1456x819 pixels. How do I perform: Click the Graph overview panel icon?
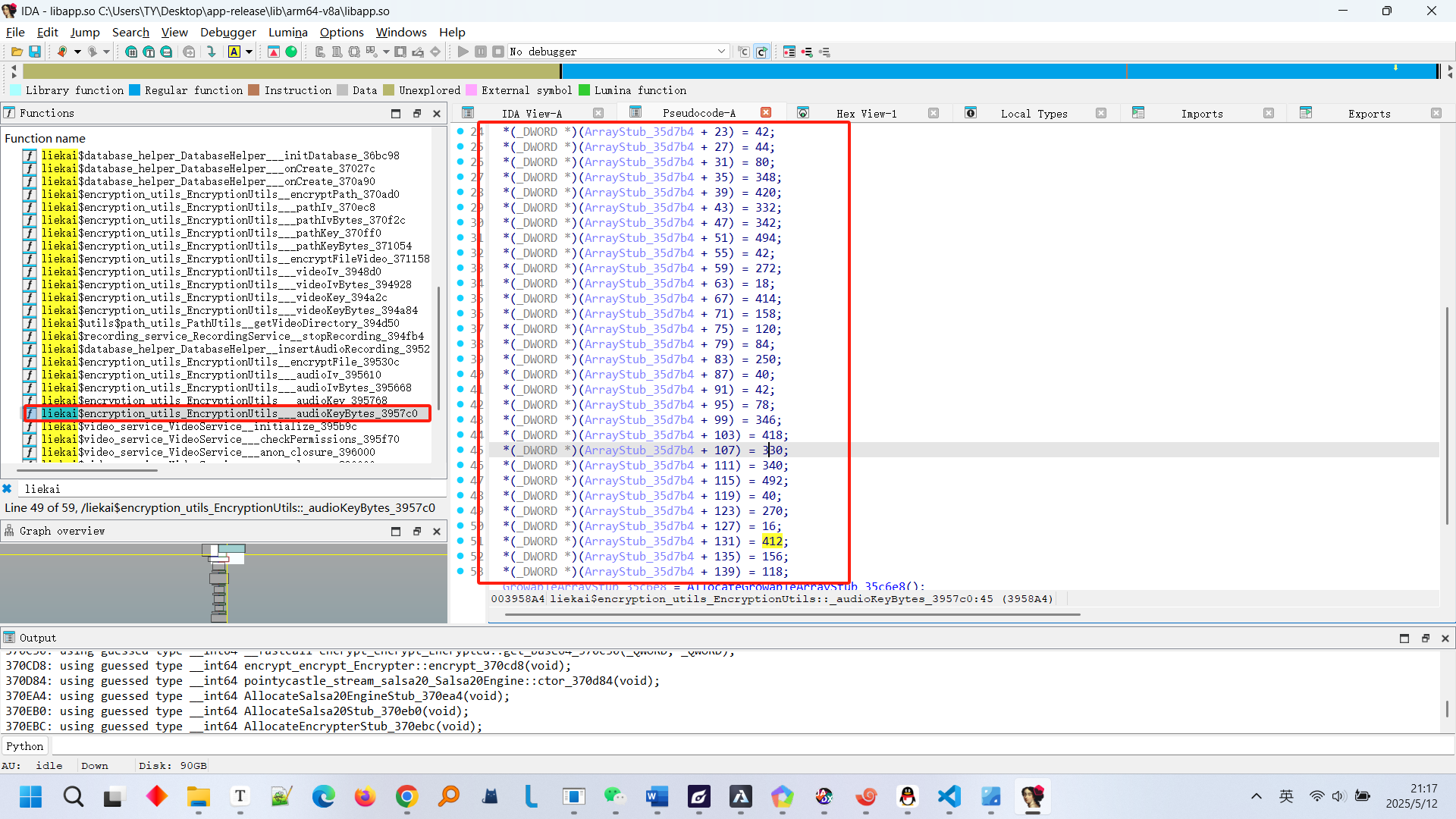point(9,531)
